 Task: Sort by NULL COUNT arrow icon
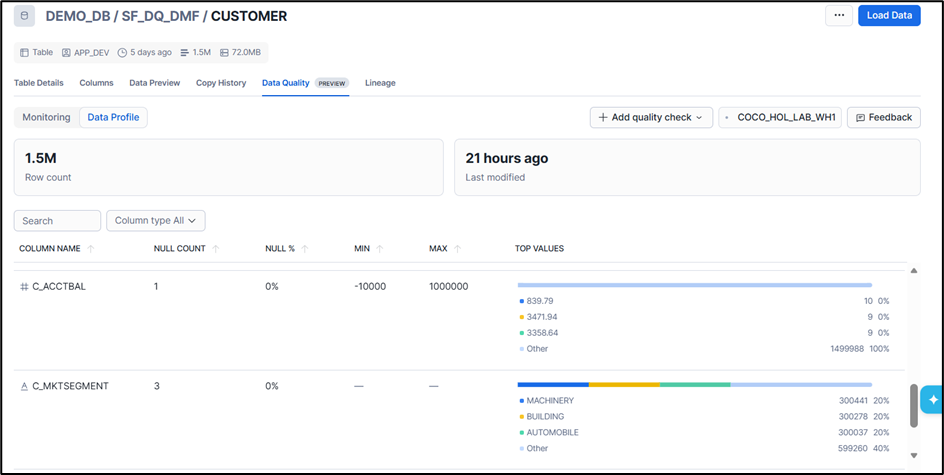click(x=216, y=249)
